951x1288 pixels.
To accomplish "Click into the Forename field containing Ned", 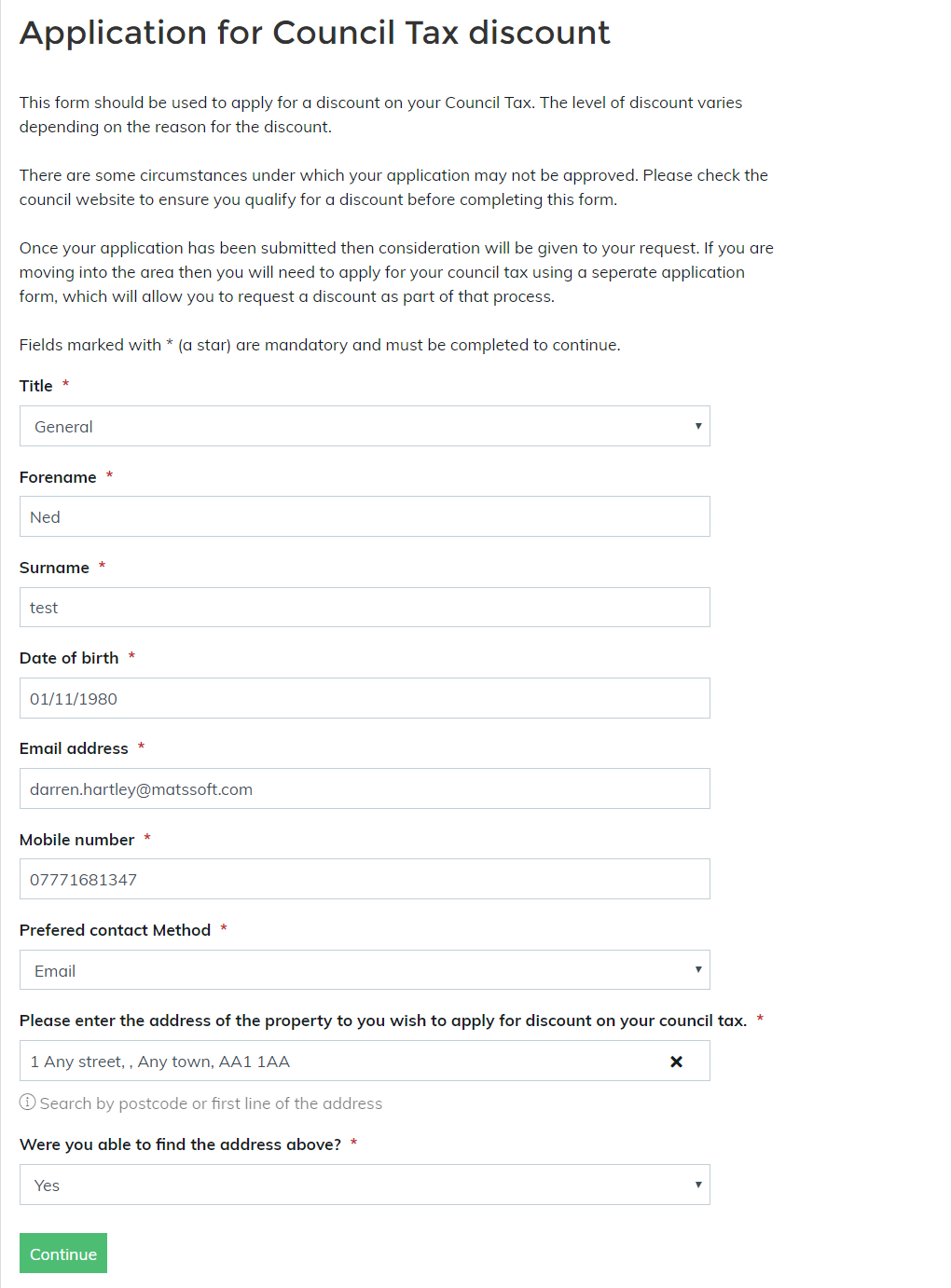I will point(365,516).
